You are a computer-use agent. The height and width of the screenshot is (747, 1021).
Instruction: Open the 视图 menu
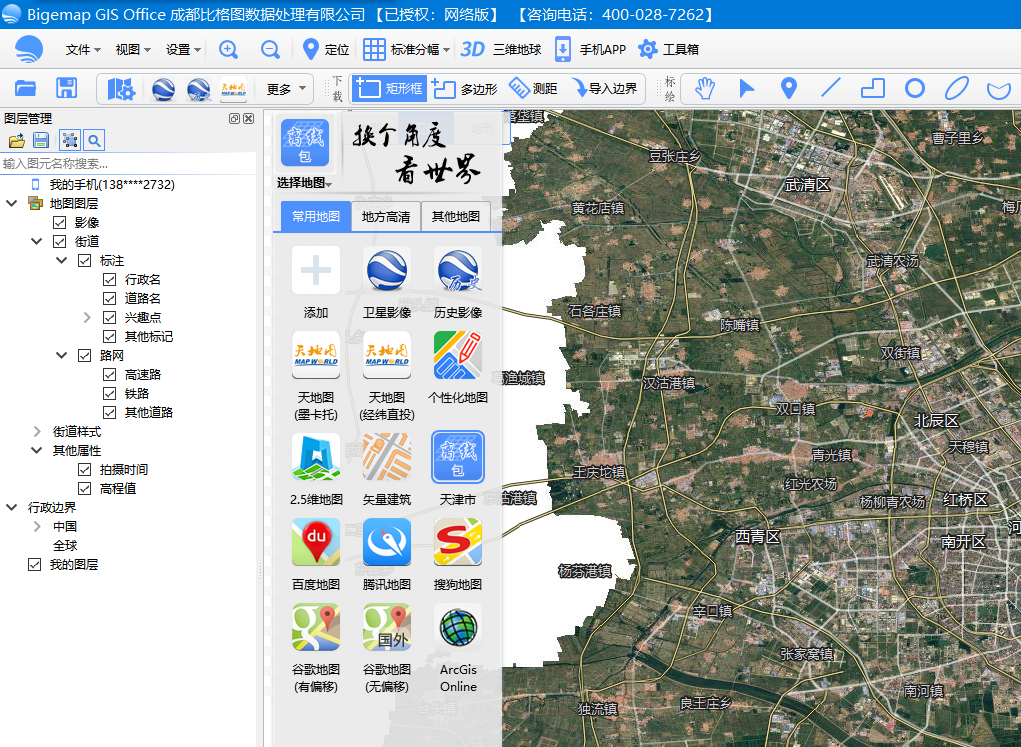tap(133, 49)
